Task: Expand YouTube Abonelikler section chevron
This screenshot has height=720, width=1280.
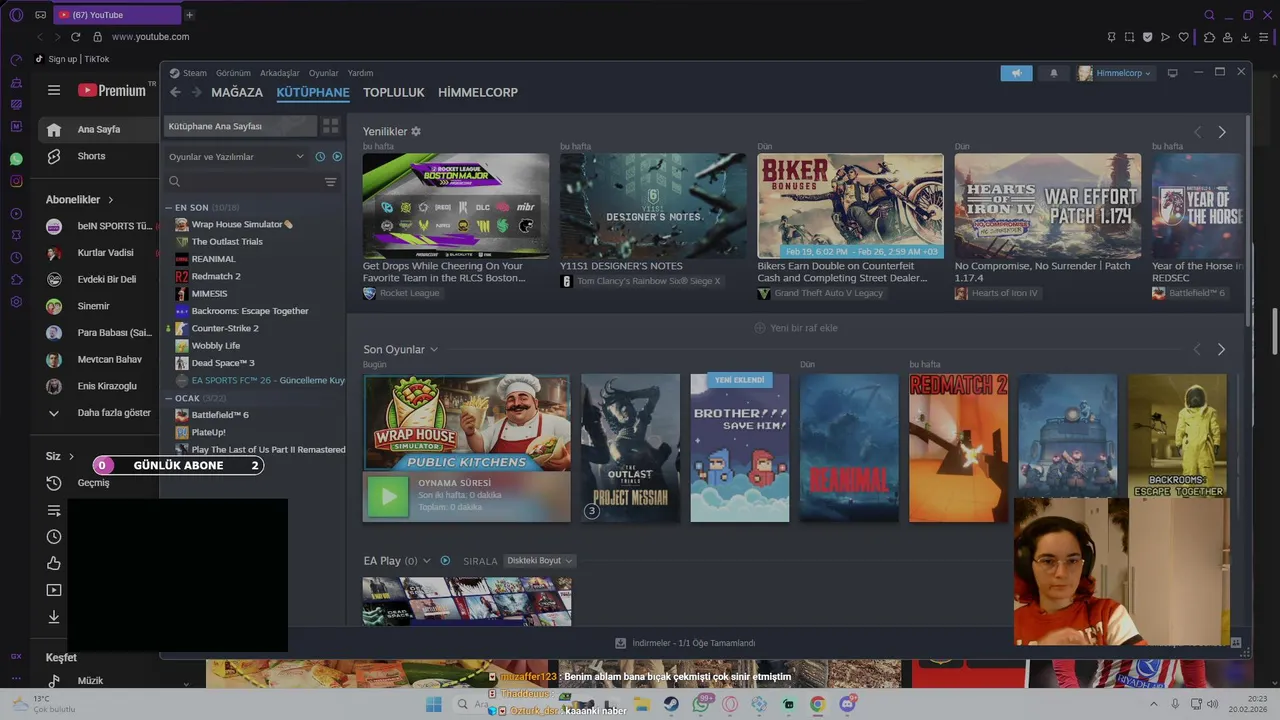Action: 110,200
